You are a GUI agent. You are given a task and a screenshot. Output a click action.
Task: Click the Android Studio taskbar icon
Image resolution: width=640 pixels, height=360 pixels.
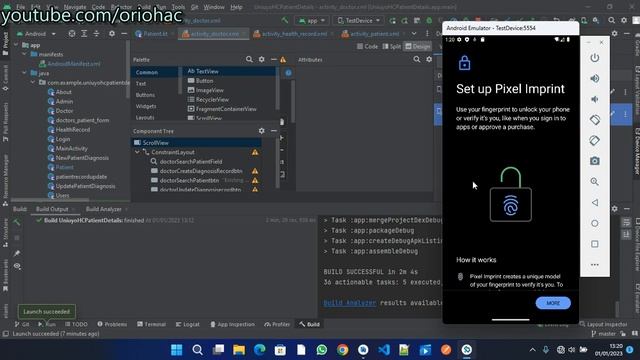[x=467, y=350]
